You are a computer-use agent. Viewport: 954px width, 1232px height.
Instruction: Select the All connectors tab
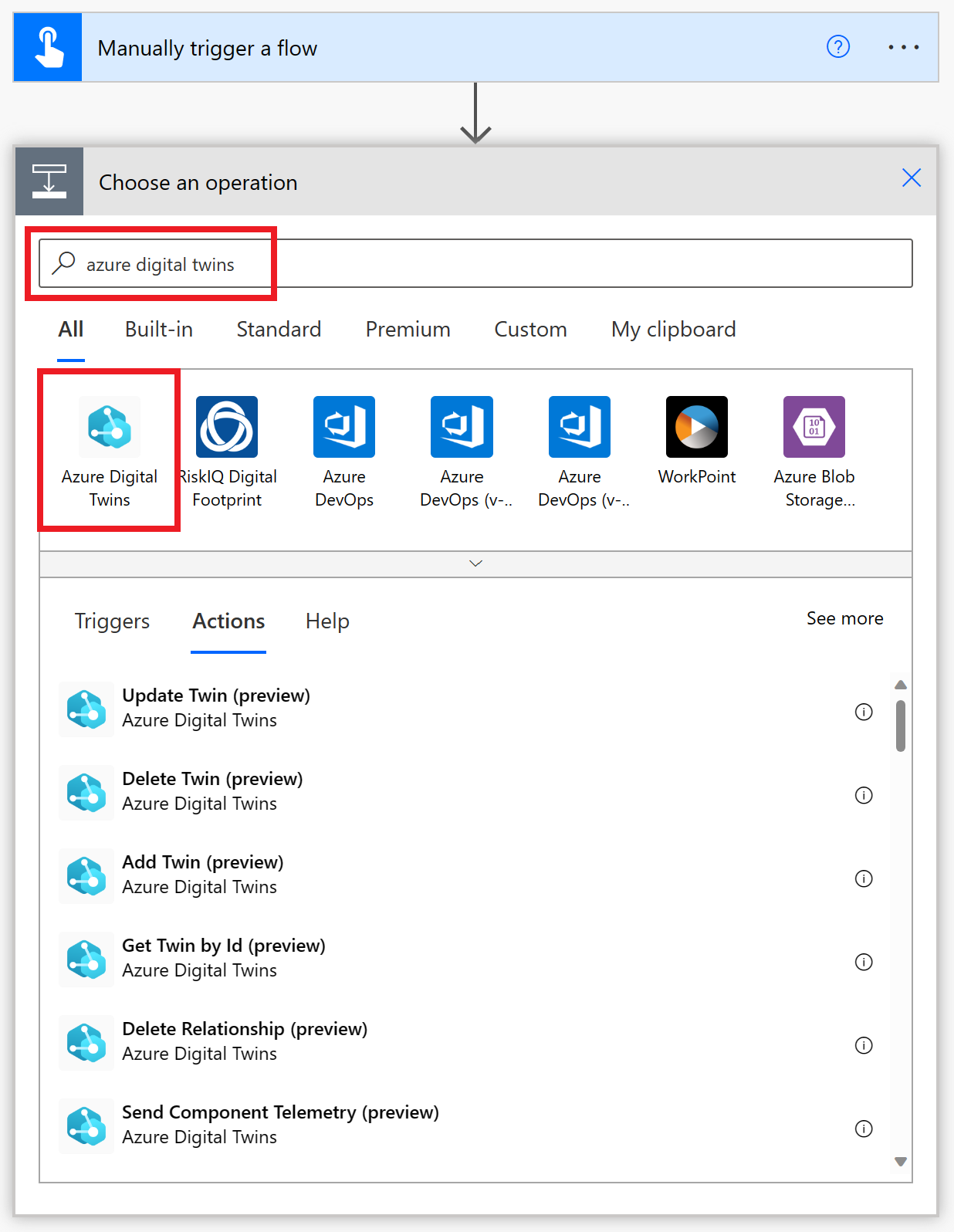point(71,330)
